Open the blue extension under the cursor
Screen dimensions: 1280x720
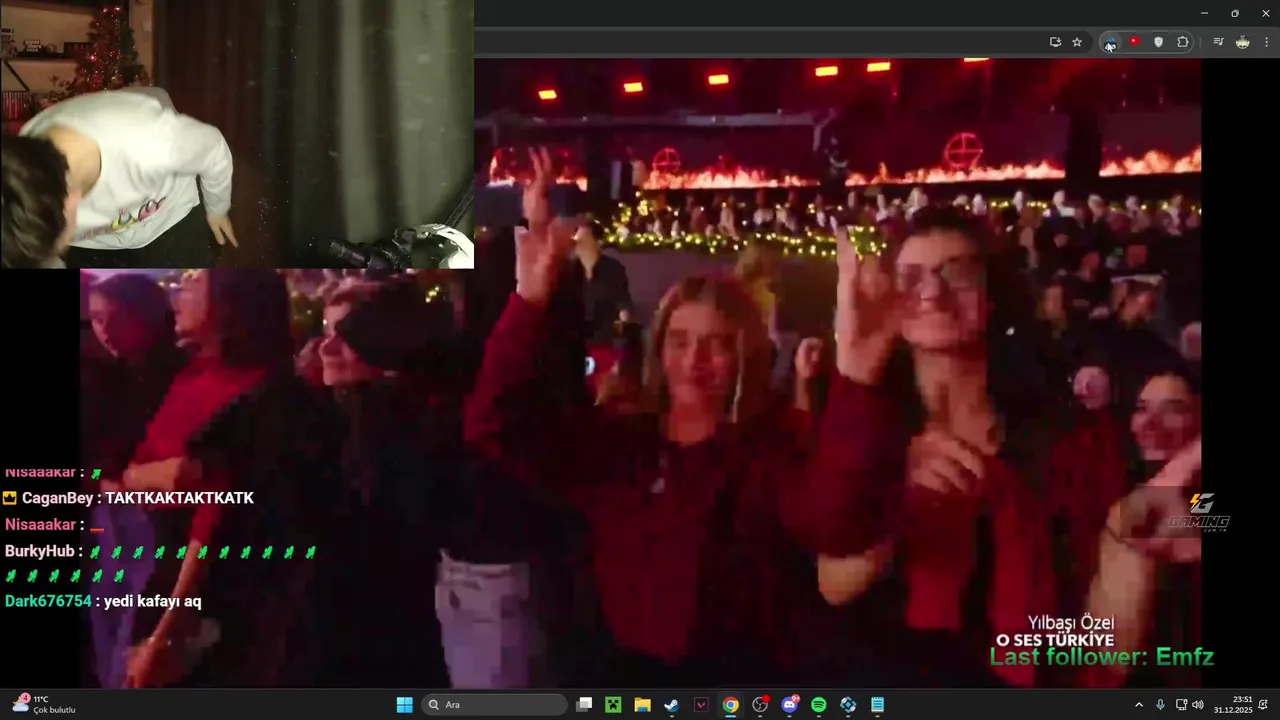(x=1110, y=42)
